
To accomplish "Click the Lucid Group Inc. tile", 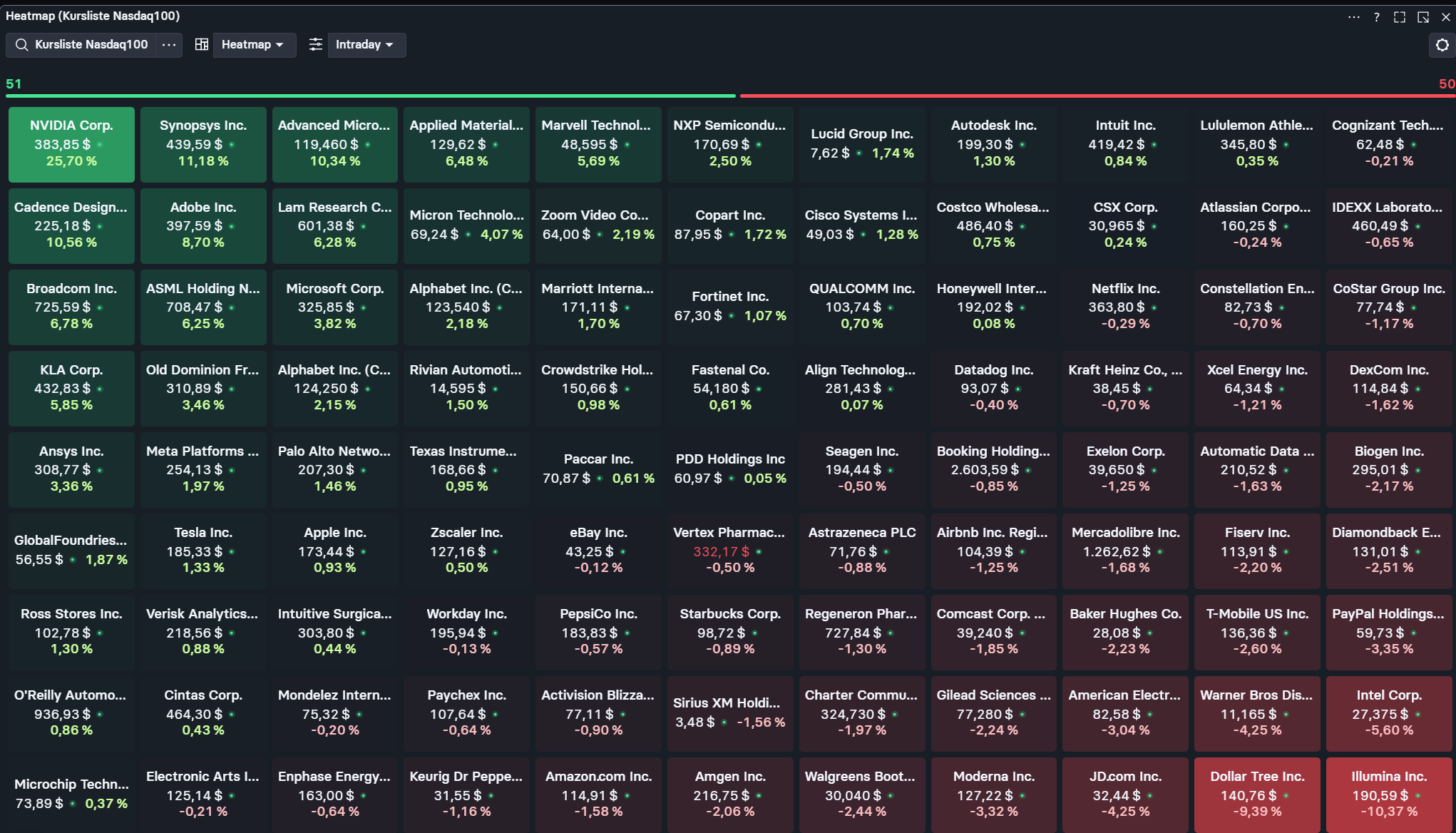I will pyautogui.click(x=862, y=145).
